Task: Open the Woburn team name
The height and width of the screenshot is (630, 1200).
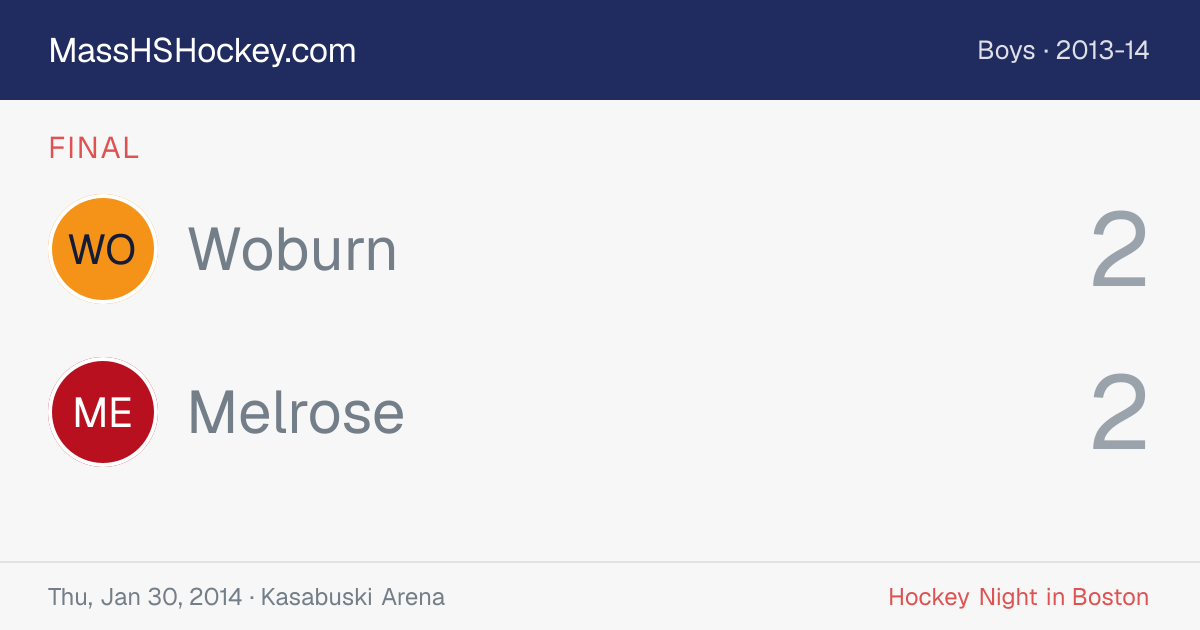Action: 293,249
